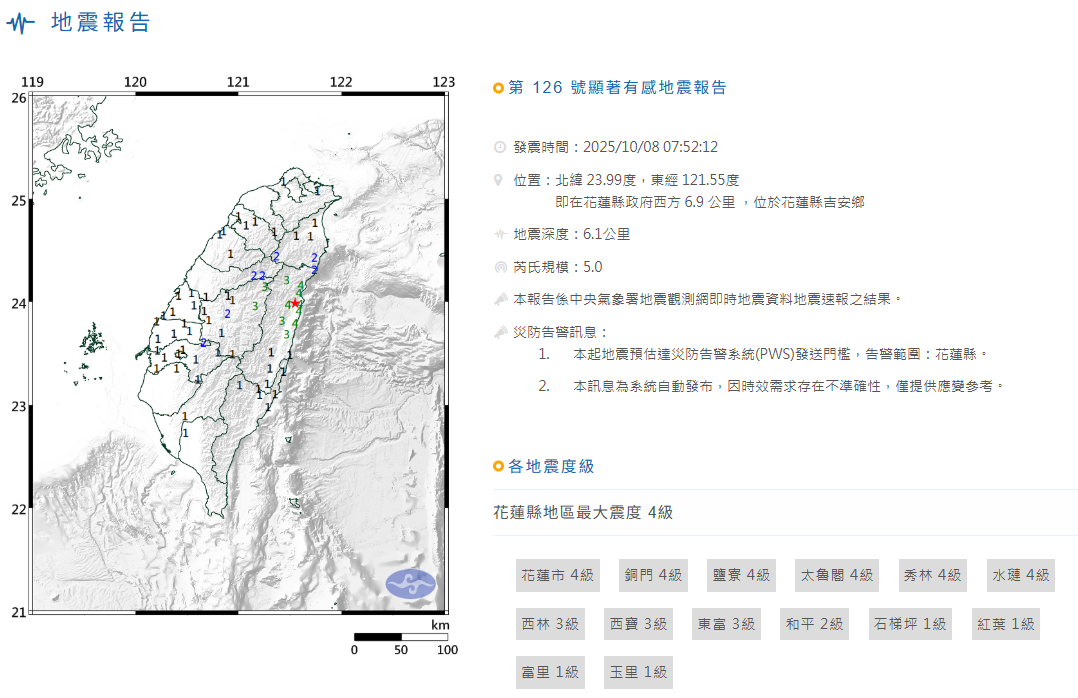Open the 太魯閣 4級 station tag

click(836, 575)
